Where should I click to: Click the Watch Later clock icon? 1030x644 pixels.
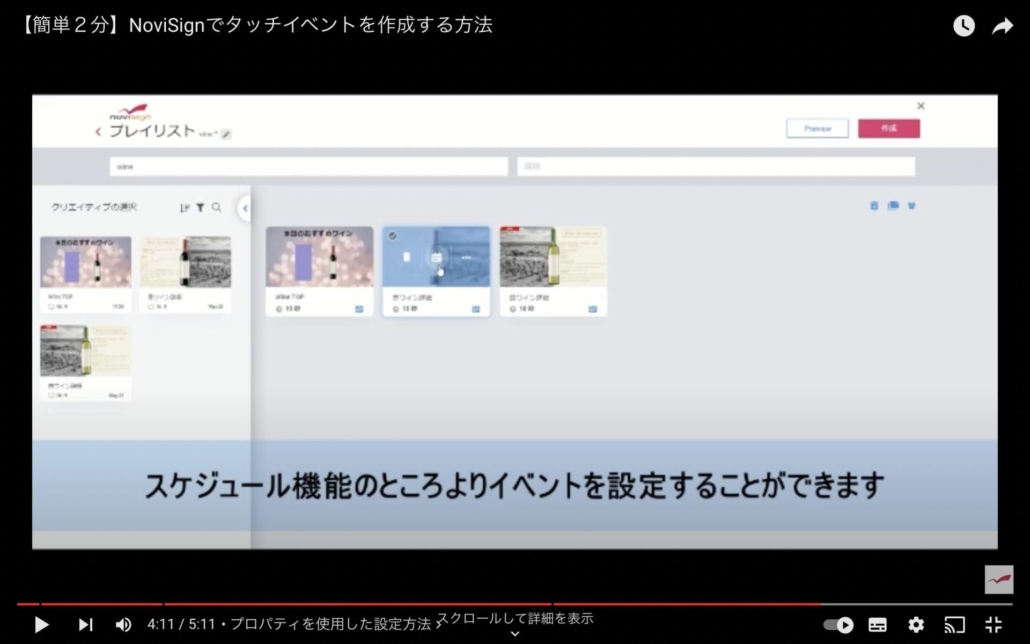coord(964,26)
